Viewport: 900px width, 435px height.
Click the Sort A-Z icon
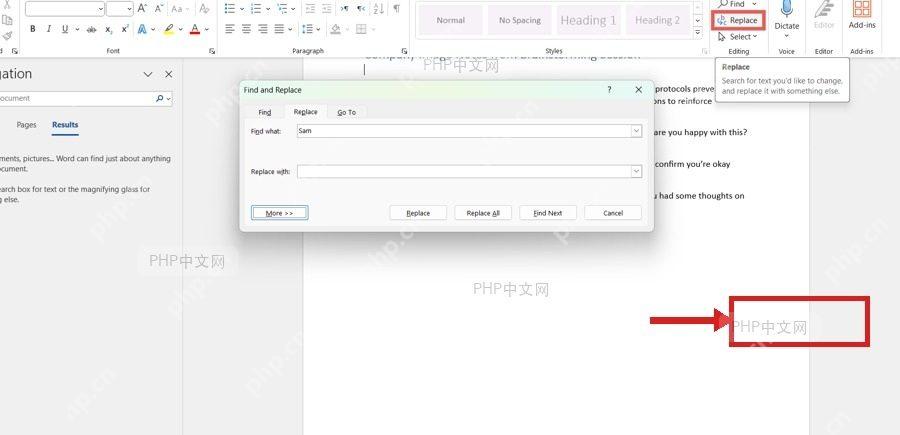pos(378,9)
